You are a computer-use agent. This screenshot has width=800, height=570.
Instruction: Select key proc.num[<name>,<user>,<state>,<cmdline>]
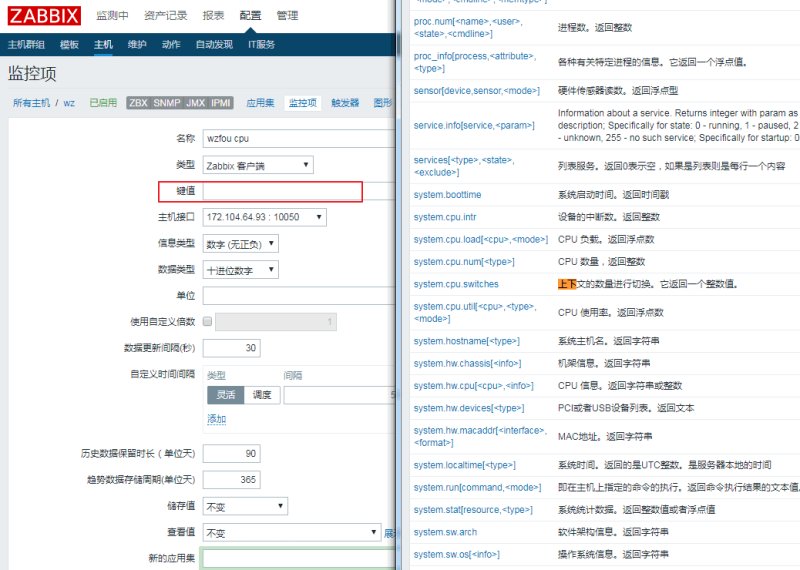(468, 28)
